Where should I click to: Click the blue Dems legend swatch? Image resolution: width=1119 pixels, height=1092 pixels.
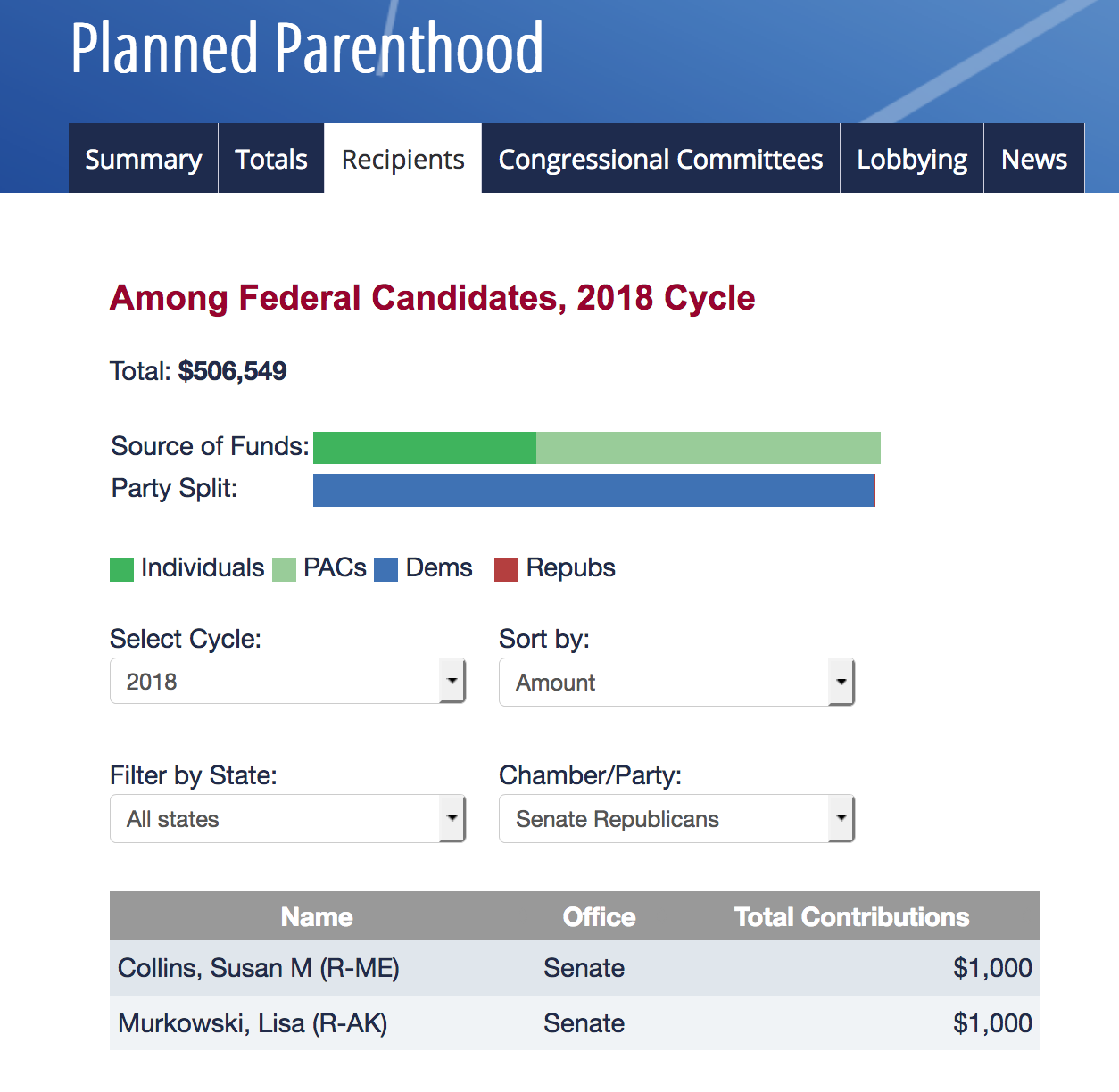385,569
